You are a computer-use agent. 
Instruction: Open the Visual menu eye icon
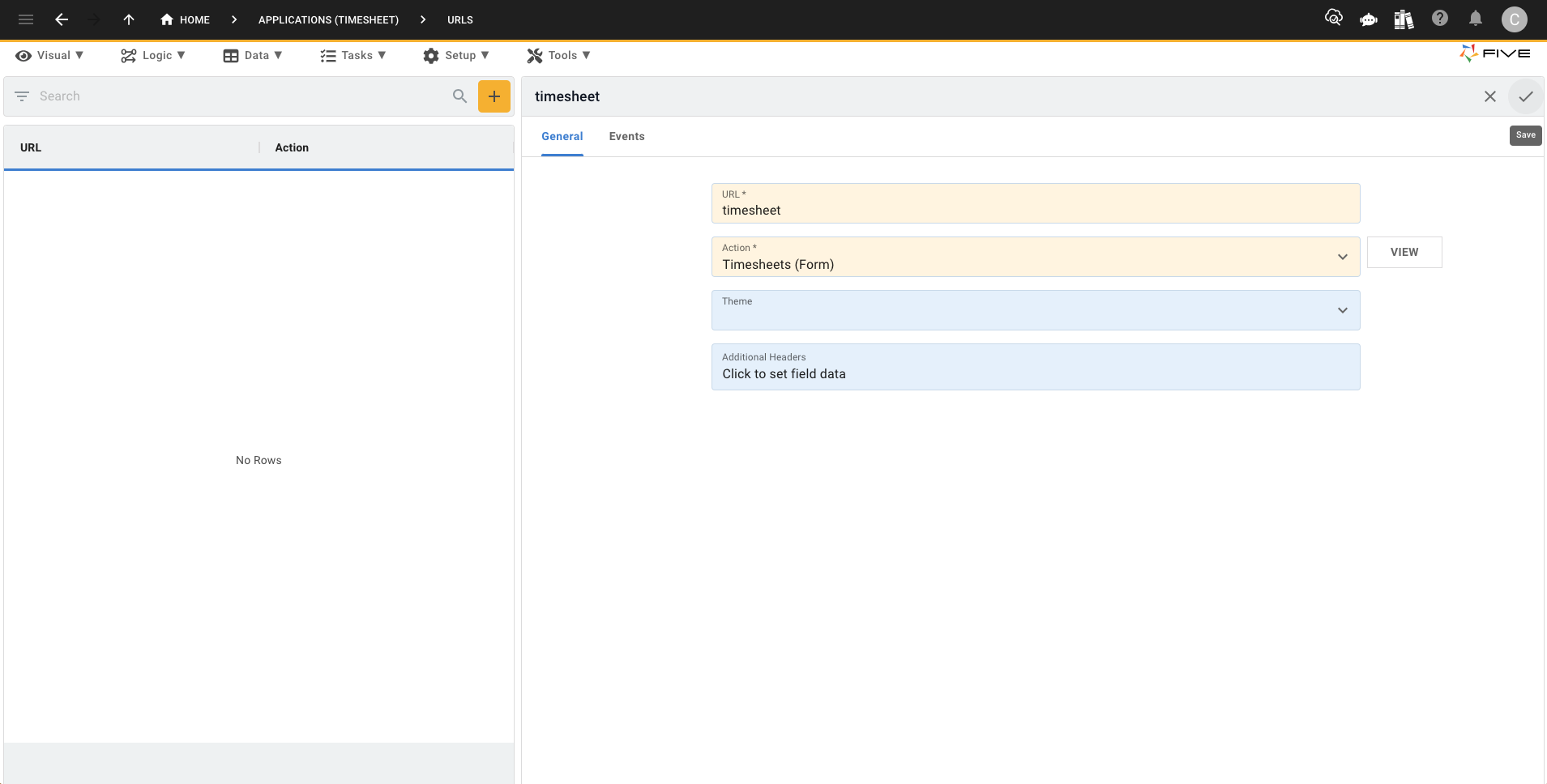click(24, 55)
